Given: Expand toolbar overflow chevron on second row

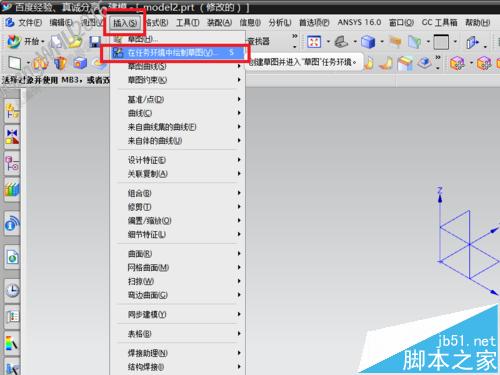Looking at the screenshot, I should (438, 58).
